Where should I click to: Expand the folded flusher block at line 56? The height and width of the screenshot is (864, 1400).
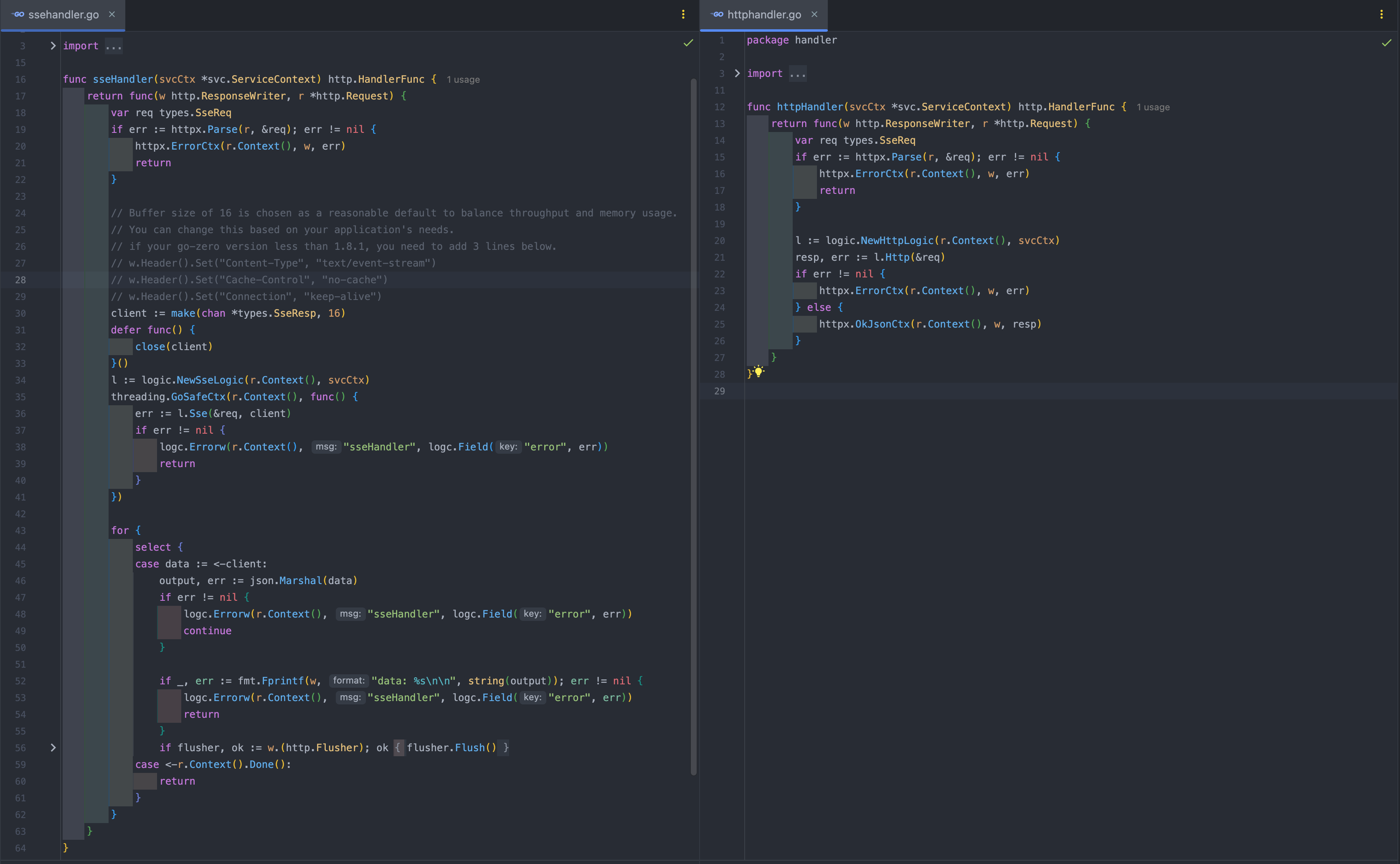point(53,747)
